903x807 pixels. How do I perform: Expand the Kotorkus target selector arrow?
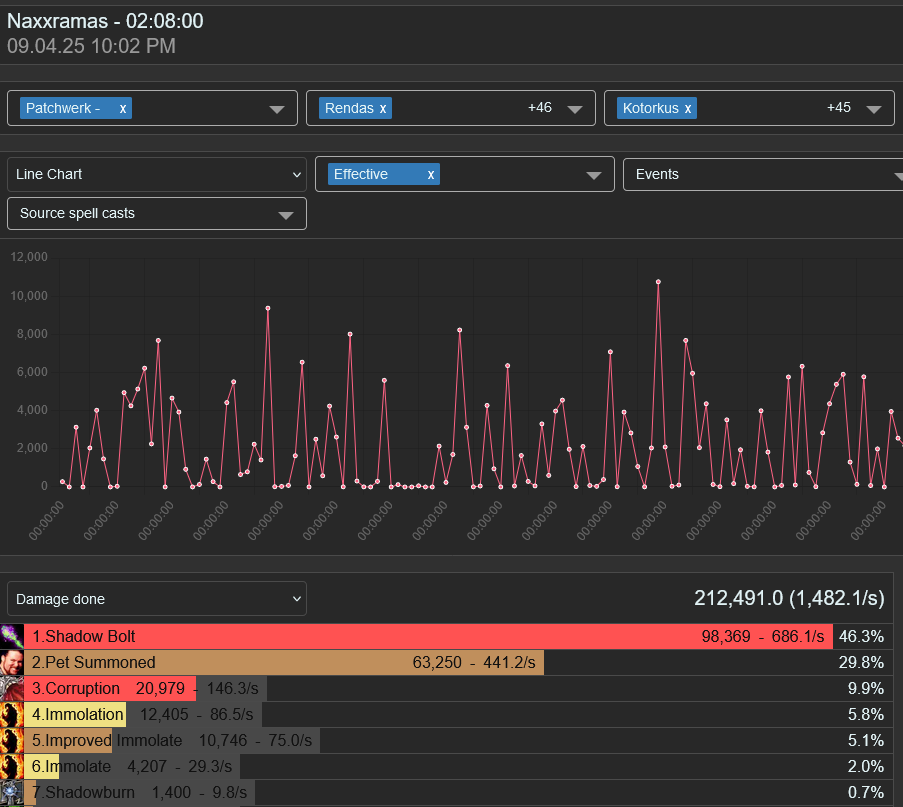click(874, 109)
